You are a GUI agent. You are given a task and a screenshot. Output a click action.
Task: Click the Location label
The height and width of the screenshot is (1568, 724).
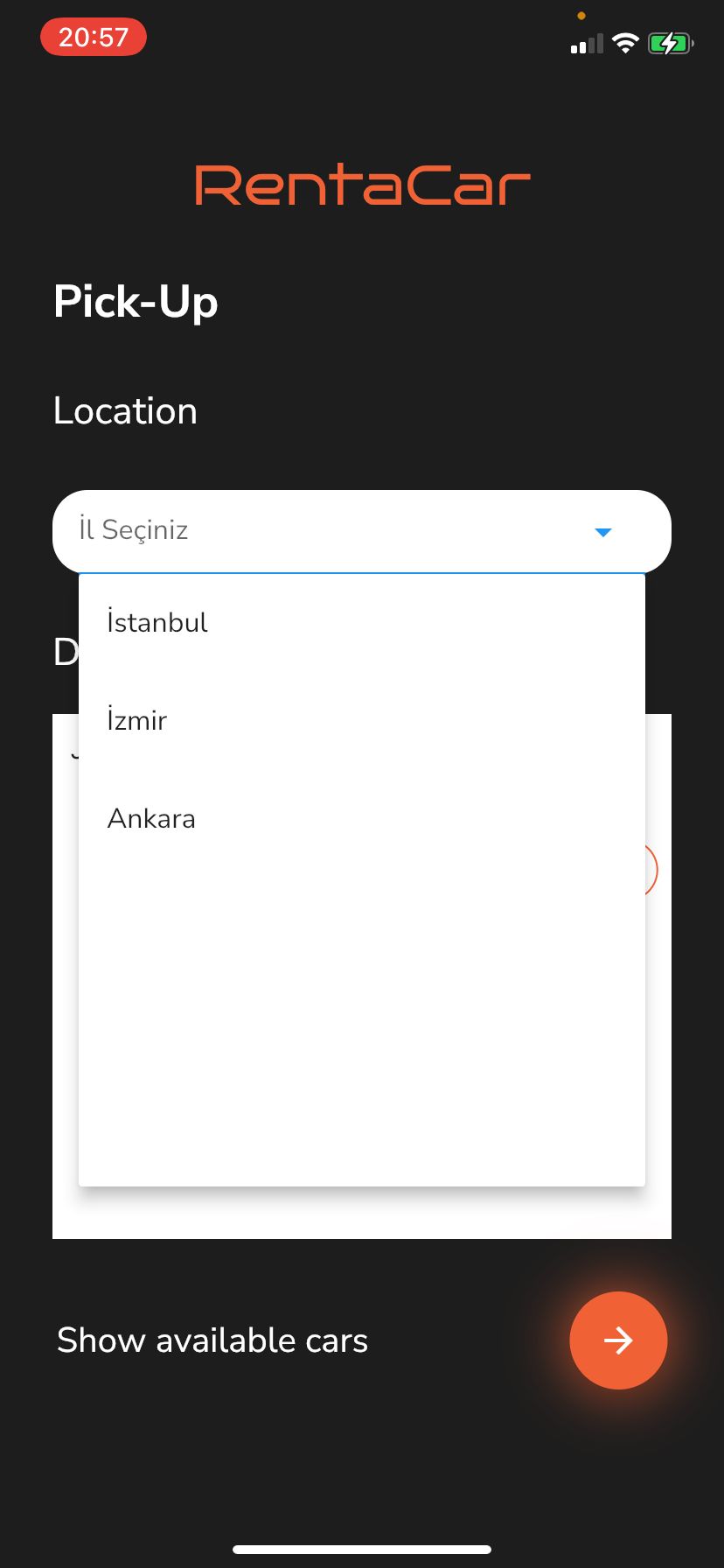(x=125, y=410)
